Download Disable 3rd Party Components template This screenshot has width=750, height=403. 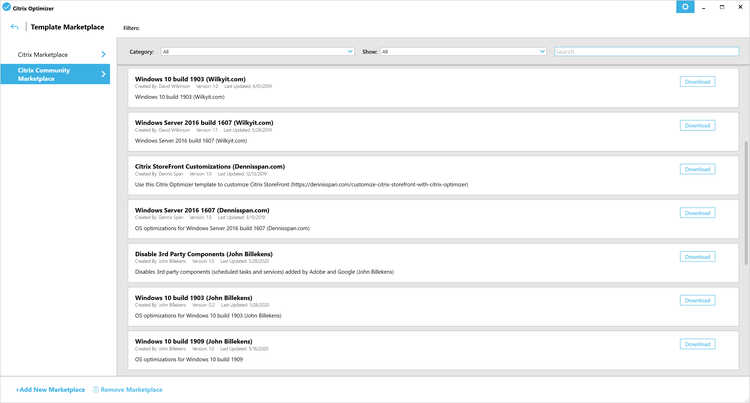pos(697,257)
